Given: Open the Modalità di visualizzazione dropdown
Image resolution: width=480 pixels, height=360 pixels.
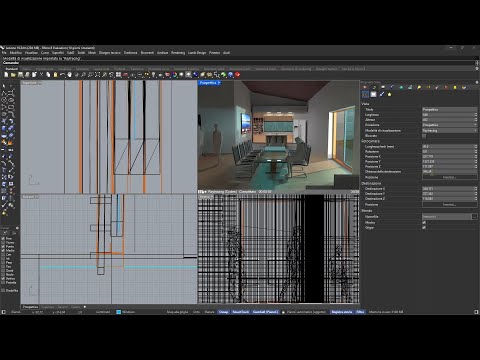Looking at the screenshot, I should coord(450,131).
